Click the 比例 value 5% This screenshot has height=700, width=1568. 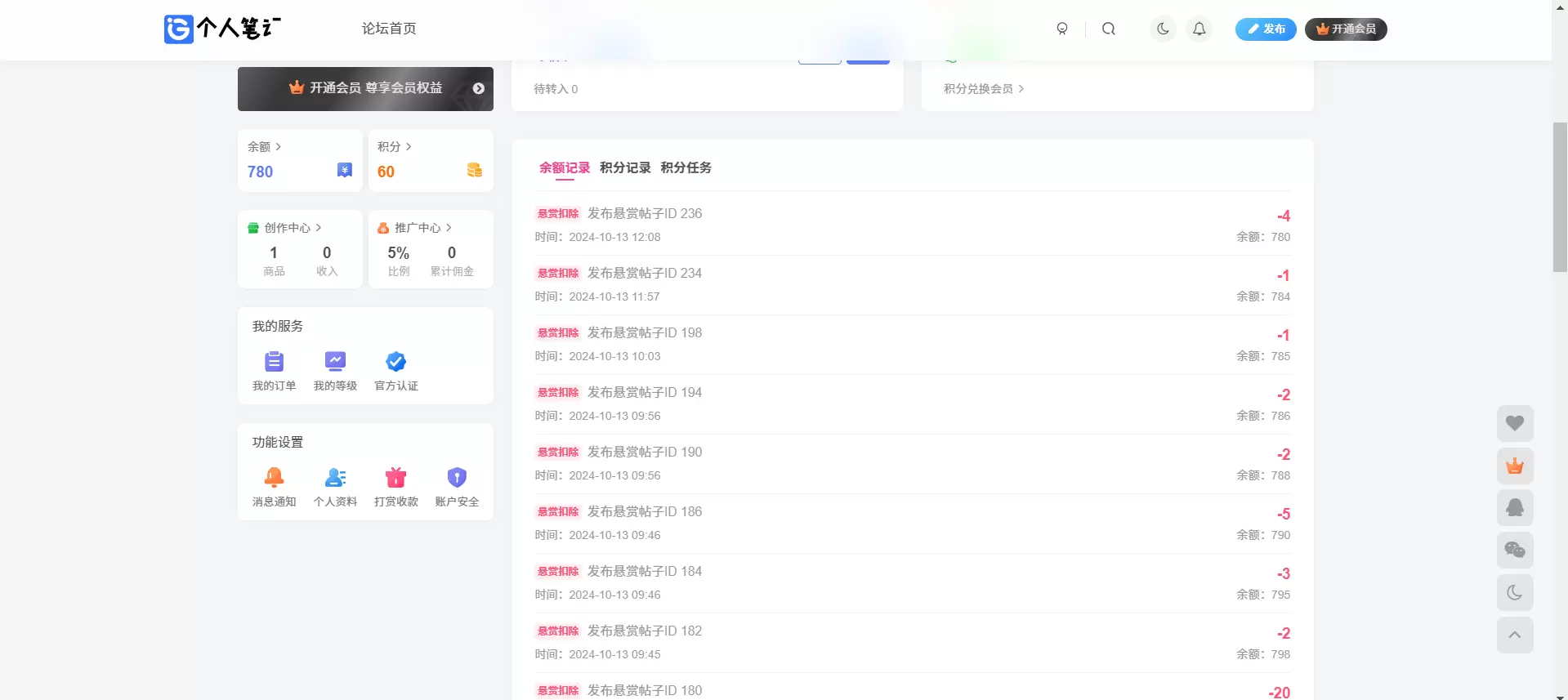coord(399,253)
